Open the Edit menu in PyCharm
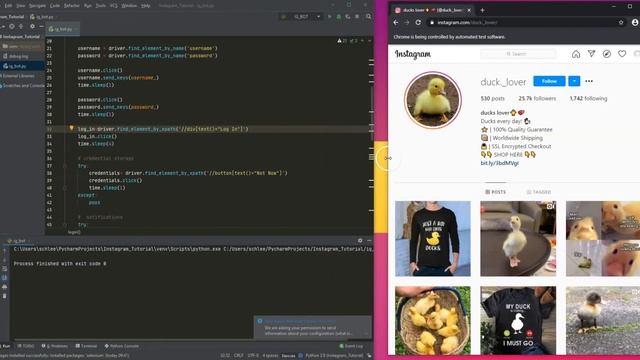The image size is (640, 360). (x=8, y=6)
